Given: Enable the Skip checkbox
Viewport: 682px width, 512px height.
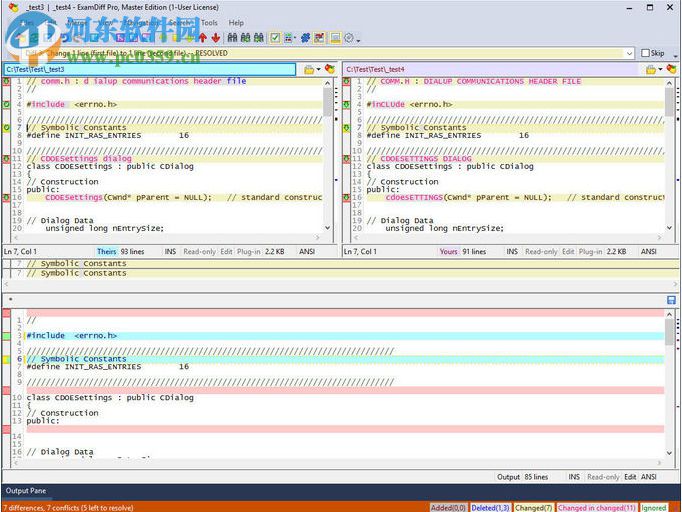Looking at the screenshot, I should 645,54.
